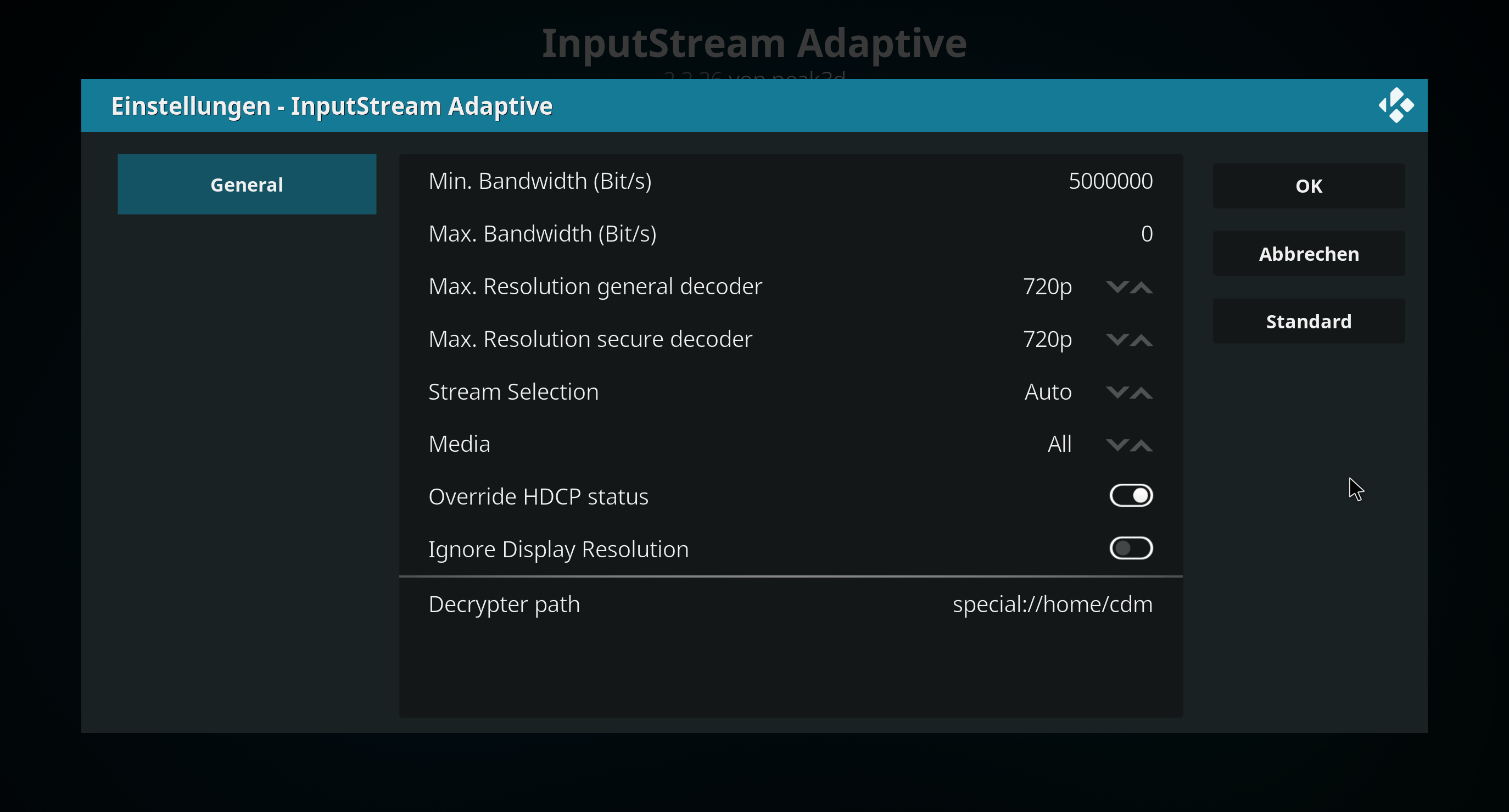Open Max. Resolution general decoder 720p selection
The width and height of the screenshot is (1509, 812).
click(x=1047, y=287)
